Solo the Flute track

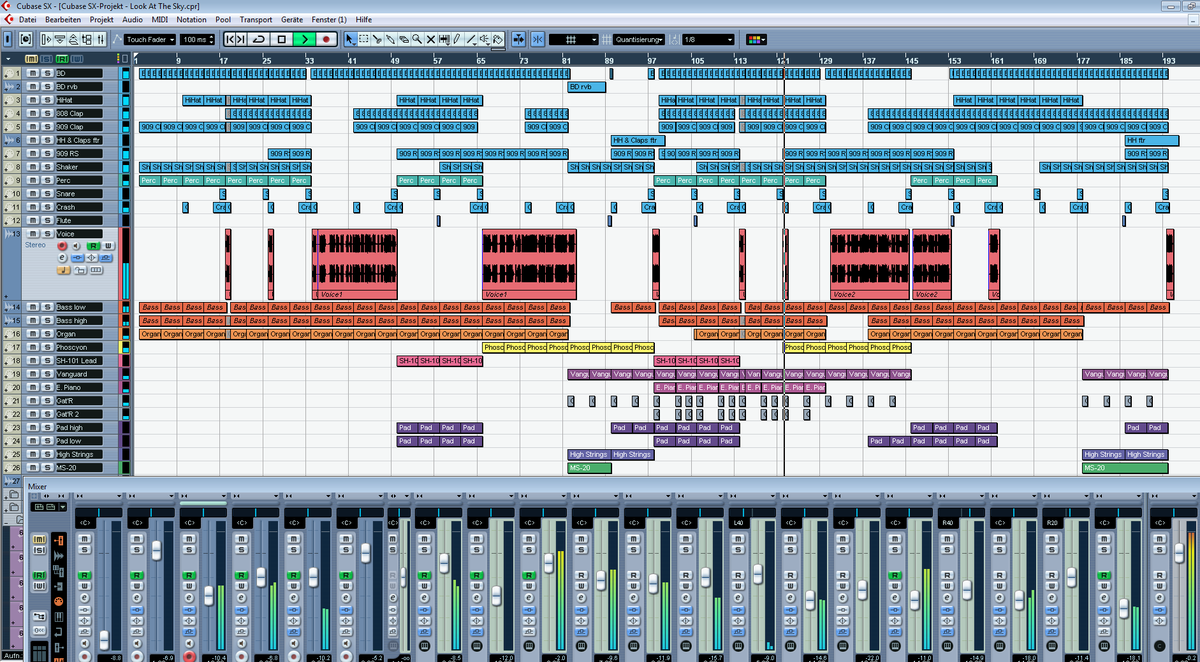pyautogui.click(x=47, y=220)
